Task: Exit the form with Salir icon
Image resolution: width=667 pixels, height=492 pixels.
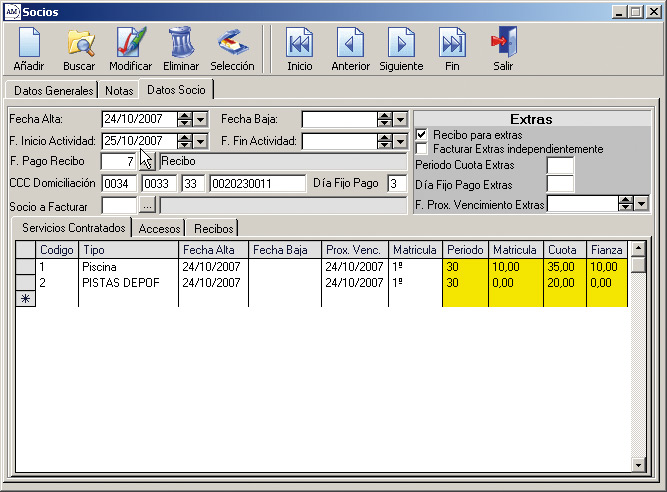Action: click(504, 42)
